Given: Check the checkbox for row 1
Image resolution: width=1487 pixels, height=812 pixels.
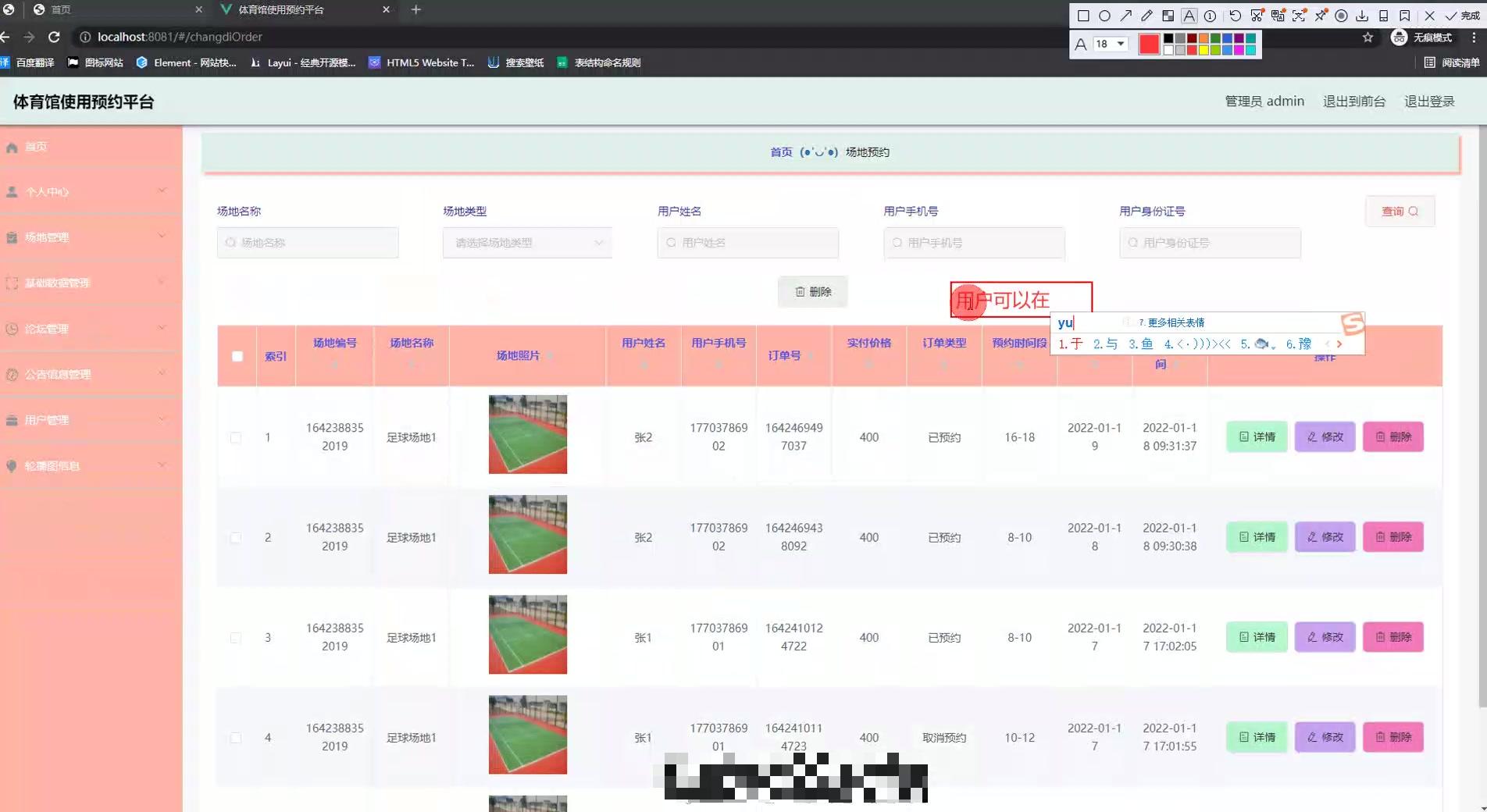Looking at the screenshot, I should pyautogui.click(x=237, y=438).
